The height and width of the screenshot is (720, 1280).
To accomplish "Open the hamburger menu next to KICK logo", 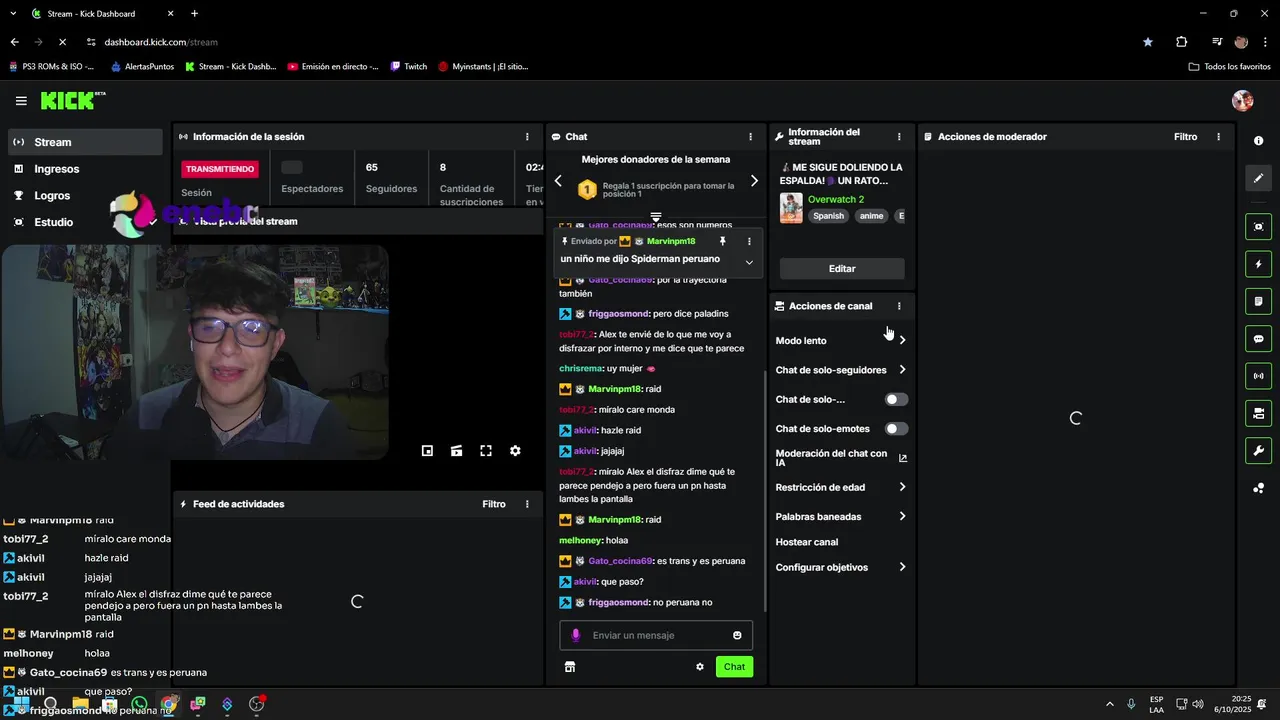I will coord(21,101).
